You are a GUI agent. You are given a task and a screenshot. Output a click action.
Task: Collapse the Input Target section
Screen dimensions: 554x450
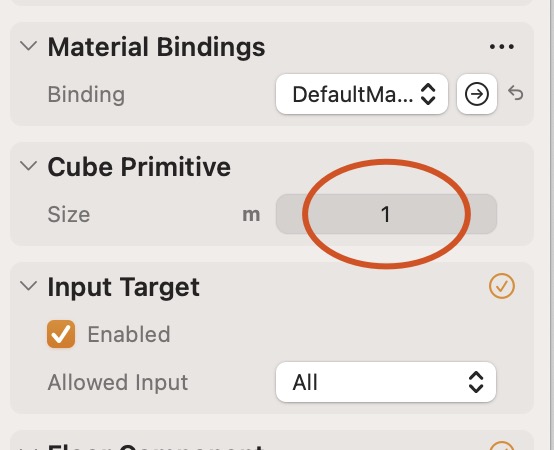(x=29, y=286)
